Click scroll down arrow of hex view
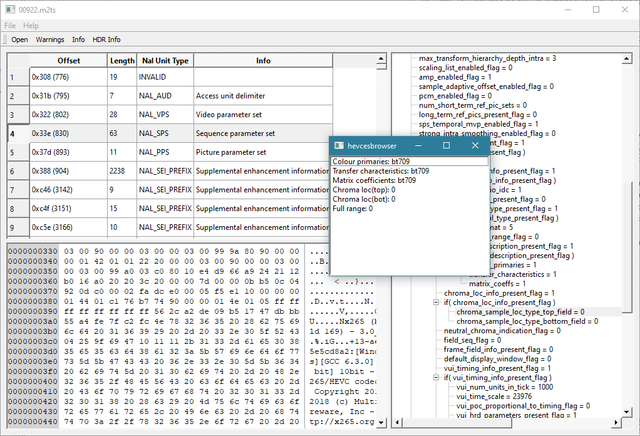 (x=381, y=422)
